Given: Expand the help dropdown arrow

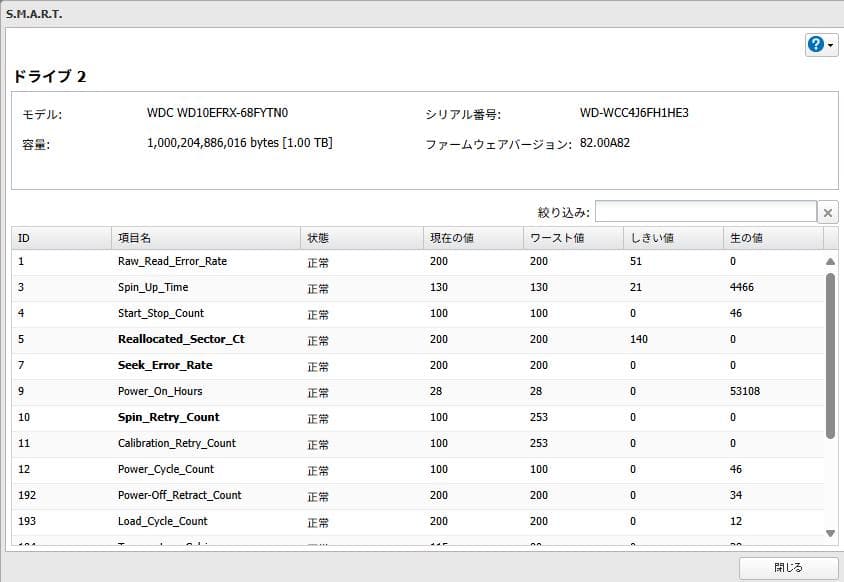Looking at the screenshot, I should [832, 47].
